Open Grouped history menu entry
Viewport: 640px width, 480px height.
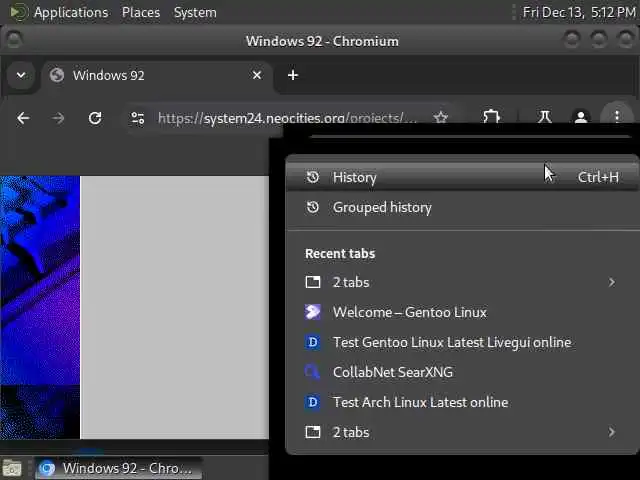[x=462, y=207]
